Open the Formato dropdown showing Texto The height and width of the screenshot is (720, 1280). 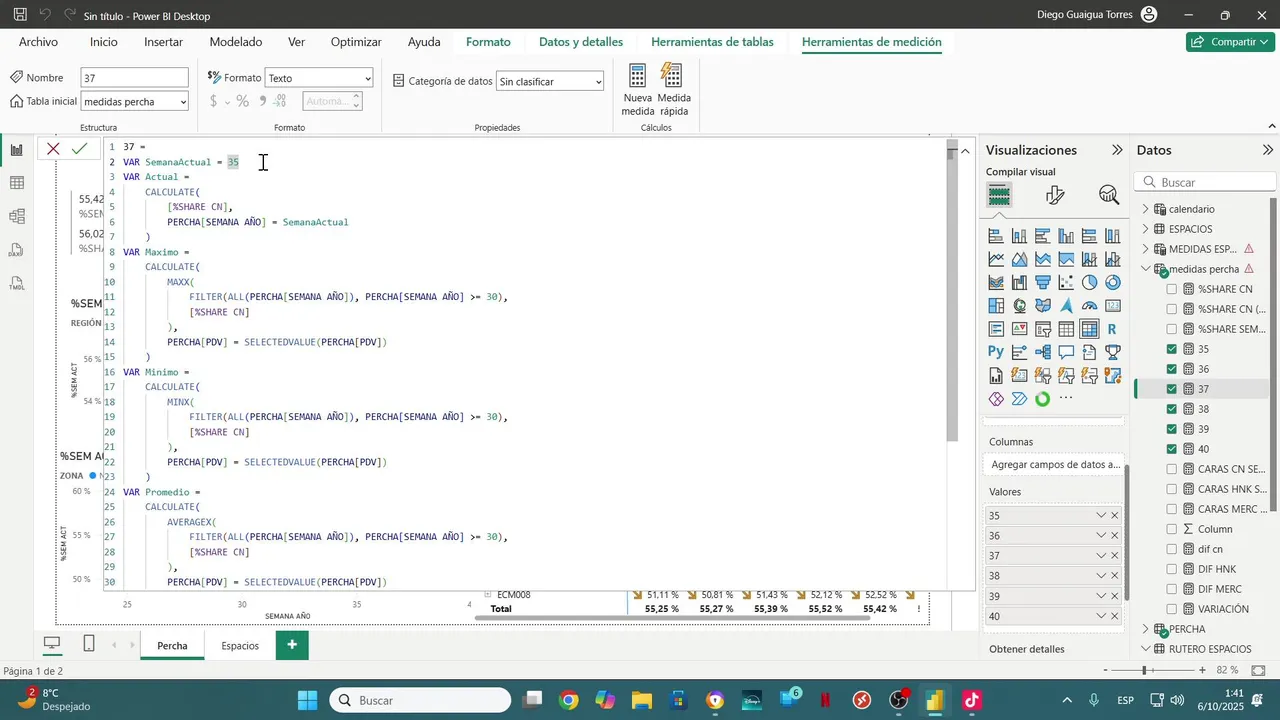(x=319, y=78)
